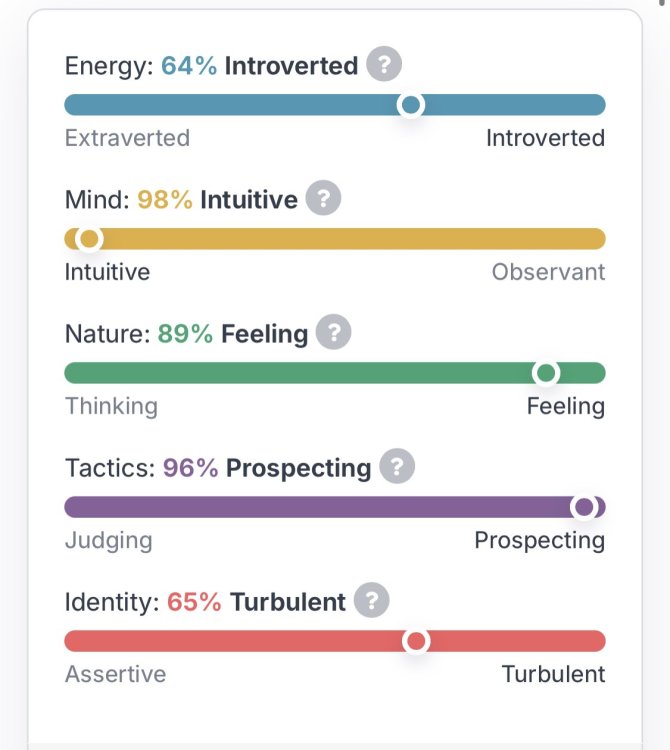The height and width of the screenshot is (750, 670).
Task: Select the blue Energy slider handle
Action: click(411, 105)
